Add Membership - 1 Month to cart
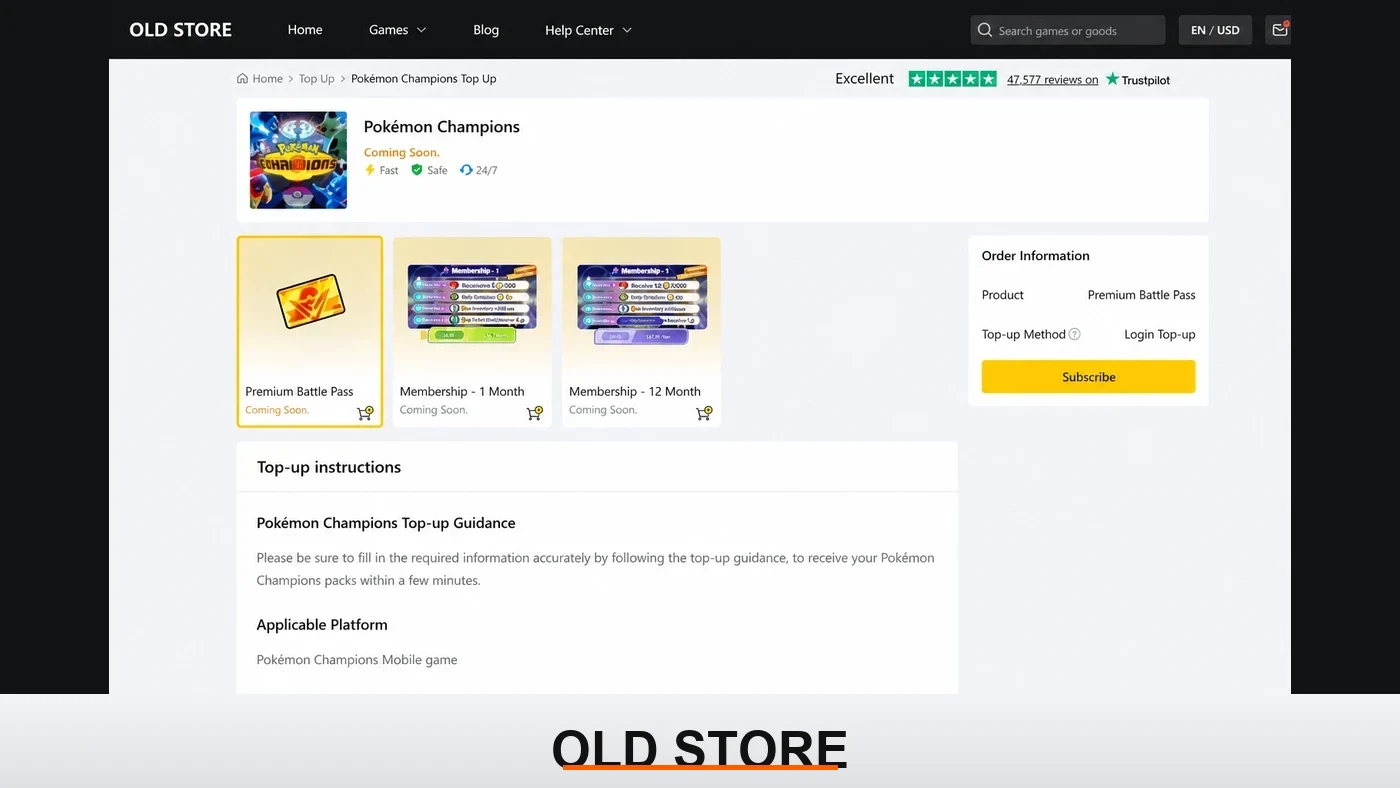The height and width of the screenshot is (788, 1400). [535, 413]
